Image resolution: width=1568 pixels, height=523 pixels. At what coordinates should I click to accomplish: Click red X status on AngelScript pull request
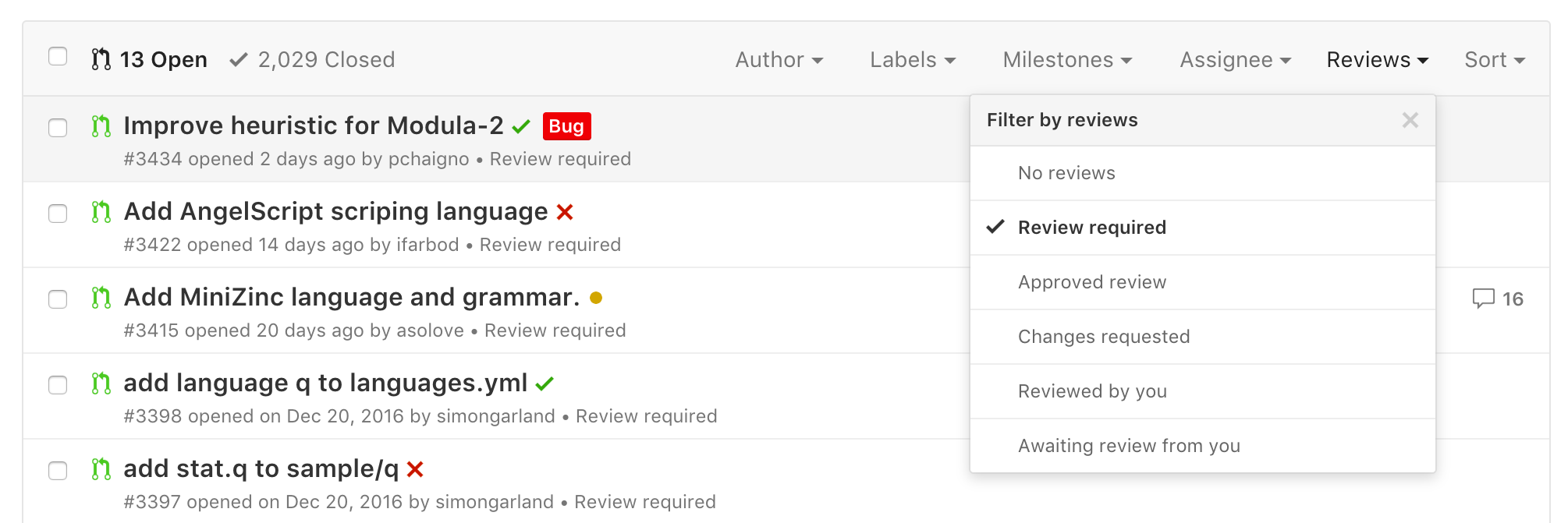coord(565,212)
